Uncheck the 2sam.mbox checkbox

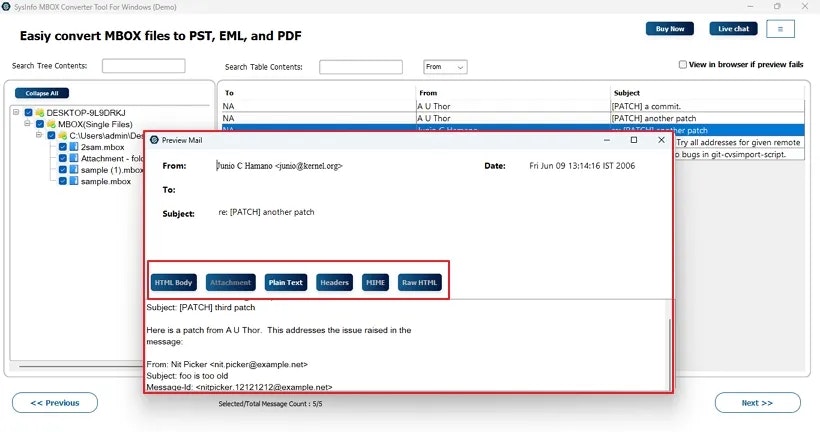(x=63, y=147)
